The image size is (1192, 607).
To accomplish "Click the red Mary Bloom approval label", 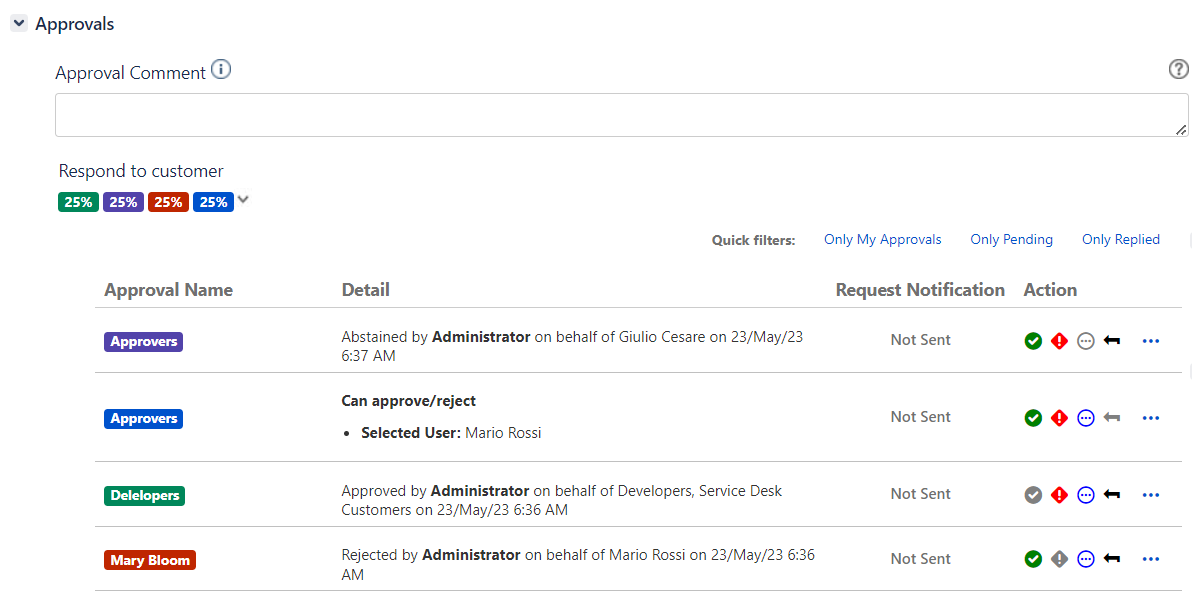I will 150,560.
